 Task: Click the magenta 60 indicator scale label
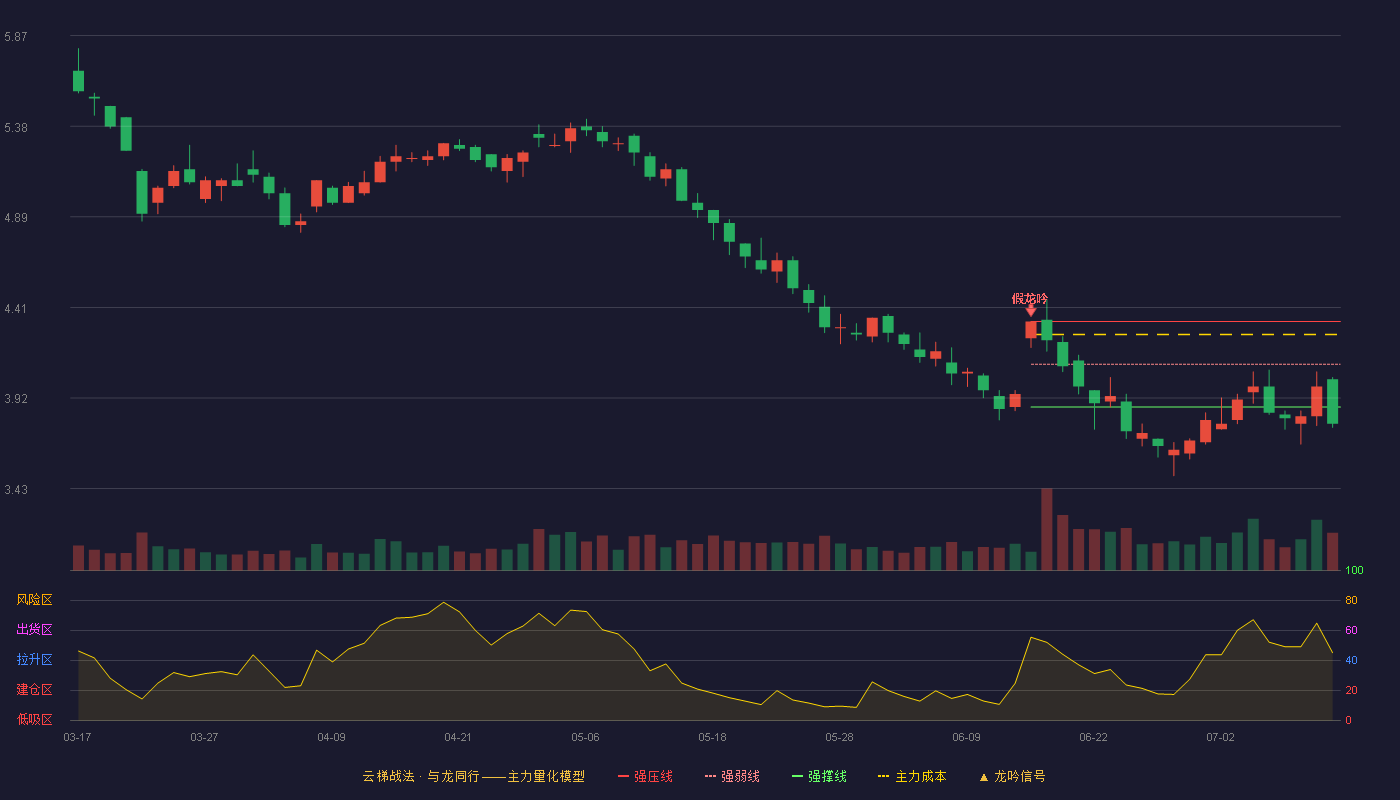click(1351, 630)
